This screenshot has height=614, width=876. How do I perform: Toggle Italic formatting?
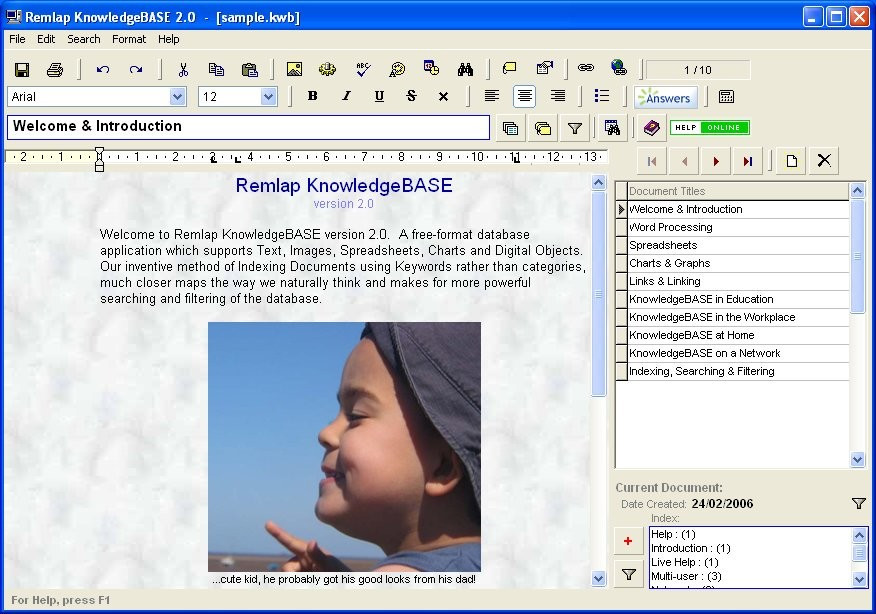346,96
